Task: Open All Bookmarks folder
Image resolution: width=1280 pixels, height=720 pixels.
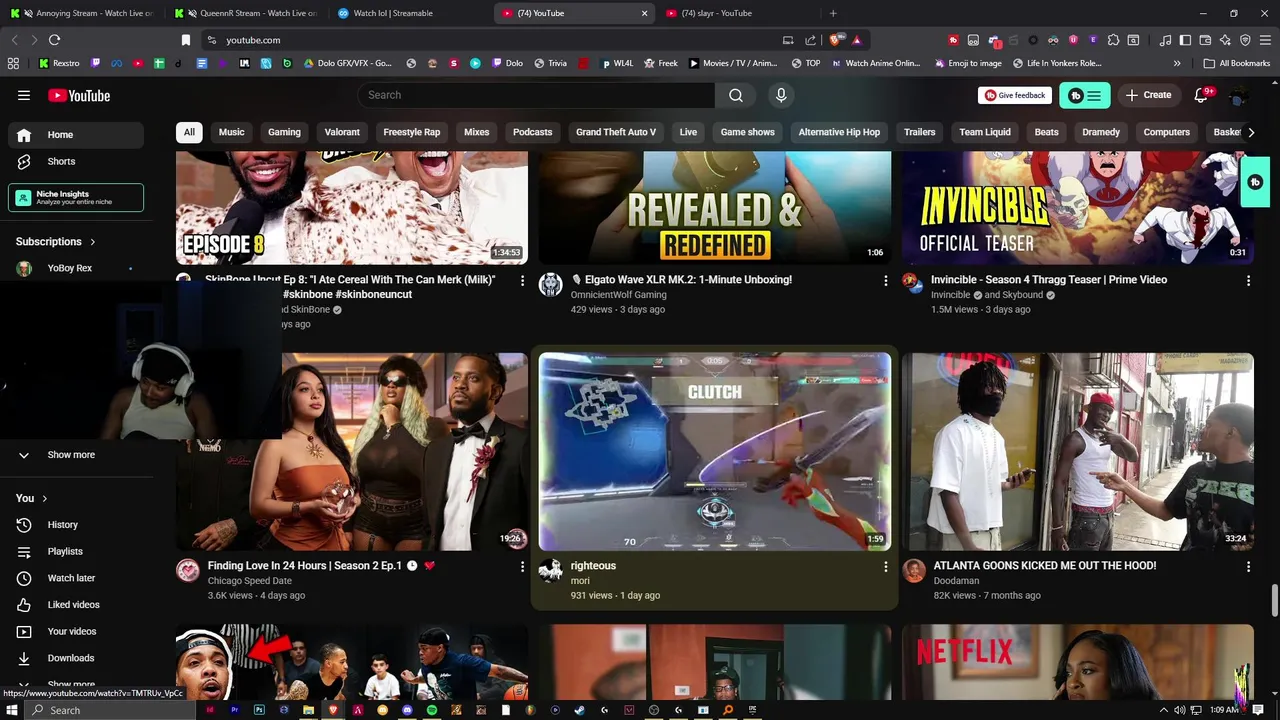Action: (x=1237, y=63)
